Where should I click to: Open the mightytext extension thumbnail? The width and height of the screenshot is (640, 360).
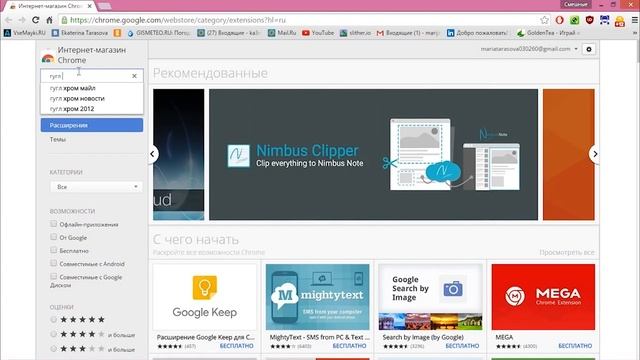[318, 297]
